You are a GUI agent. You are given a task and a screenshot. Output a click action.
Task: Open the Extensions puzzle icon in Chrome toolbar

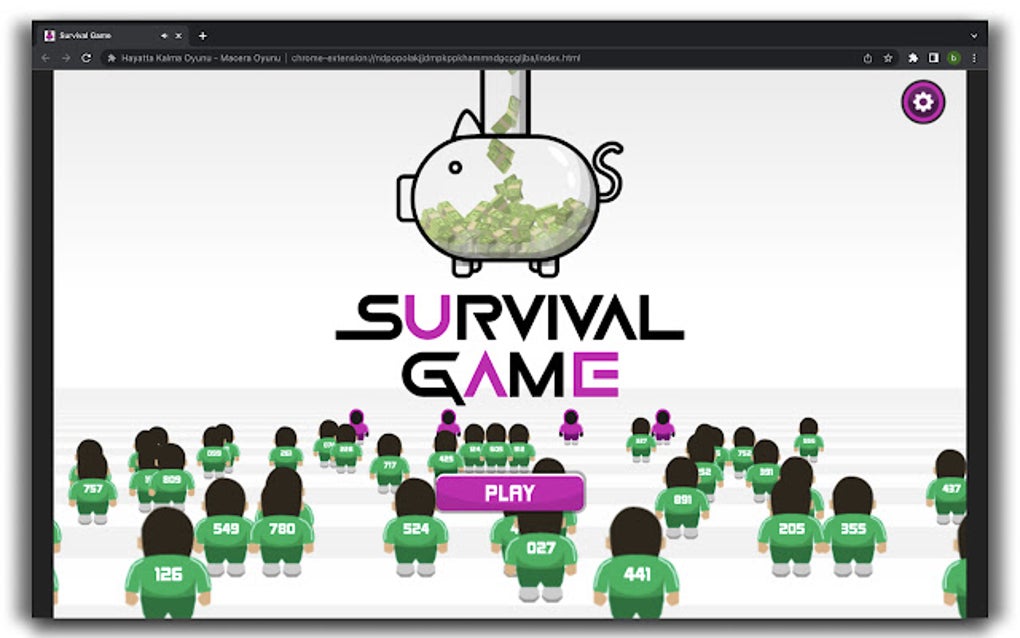click(x=913, y=58)
